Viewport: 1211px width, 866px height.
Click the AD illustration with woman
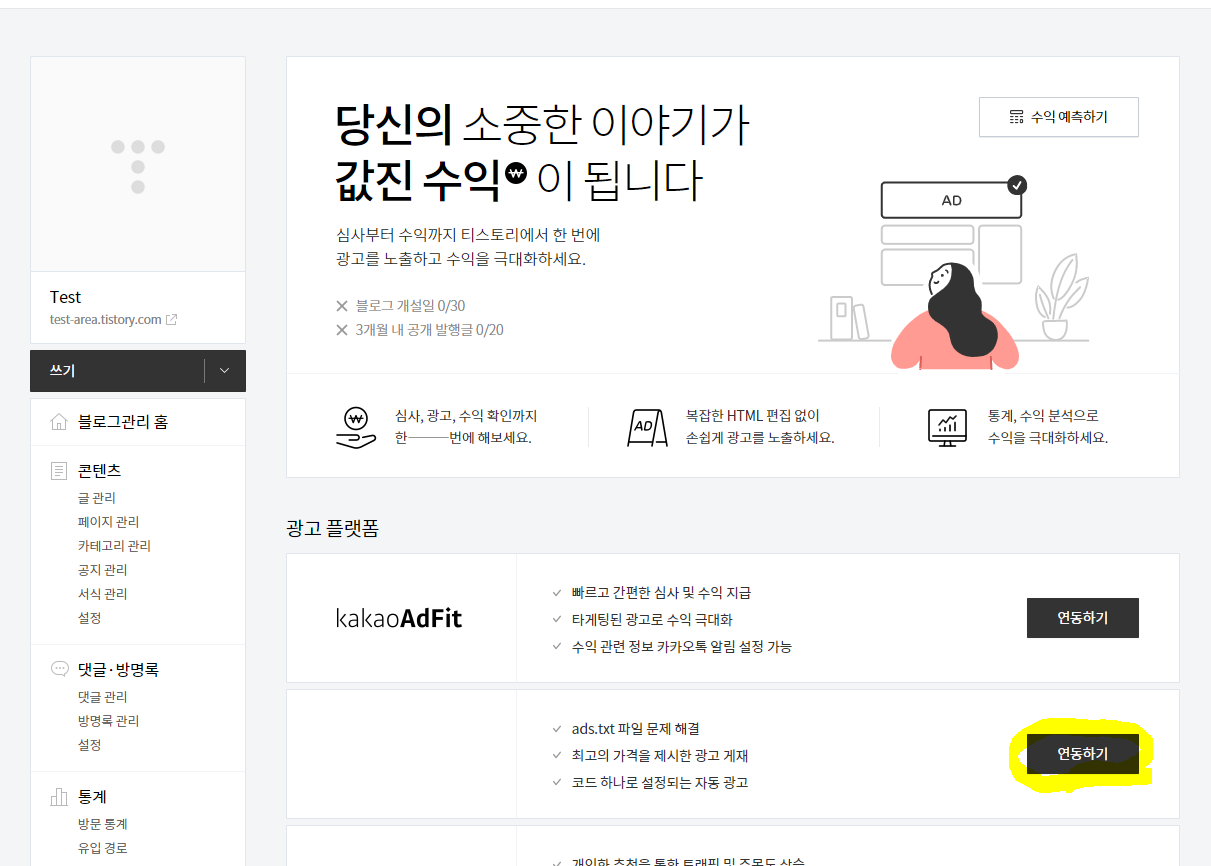click(x=955, y=272)
